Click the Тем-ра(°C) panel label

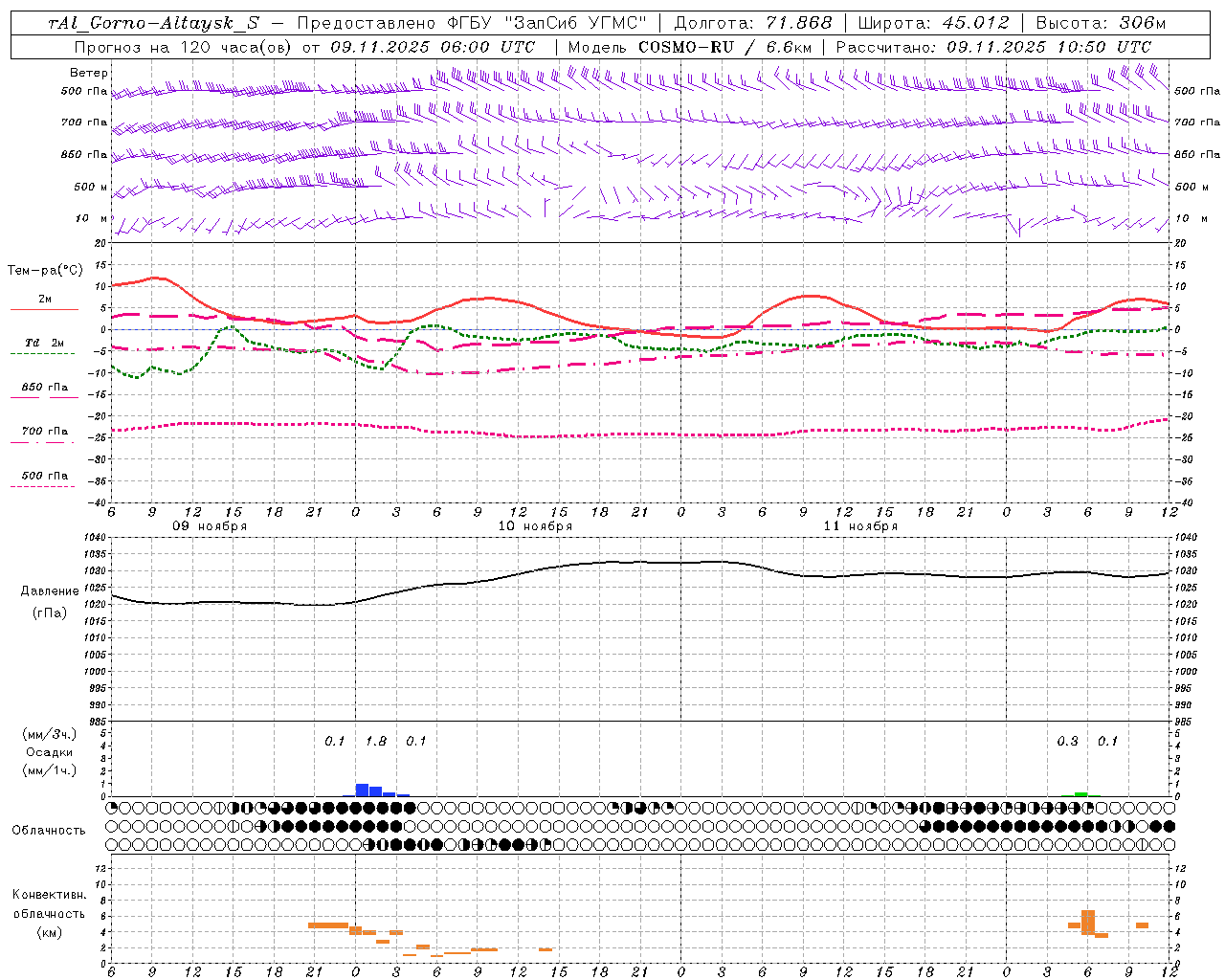(x=45, y=271)
